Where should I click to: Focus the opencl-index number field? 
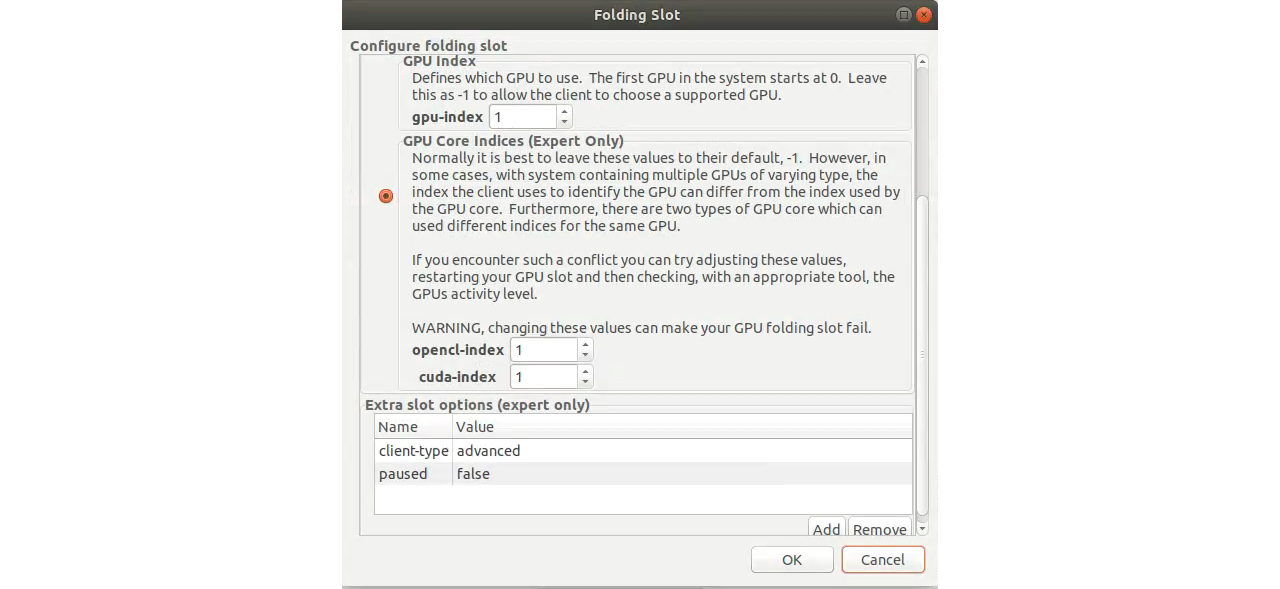(x=544, y=350)
